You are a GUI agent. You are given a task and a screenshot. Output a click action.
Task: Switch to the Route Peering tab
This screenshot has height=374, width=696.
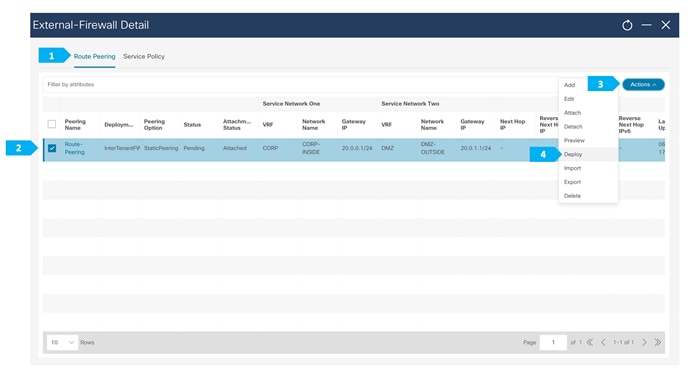(x=95, y=56)
